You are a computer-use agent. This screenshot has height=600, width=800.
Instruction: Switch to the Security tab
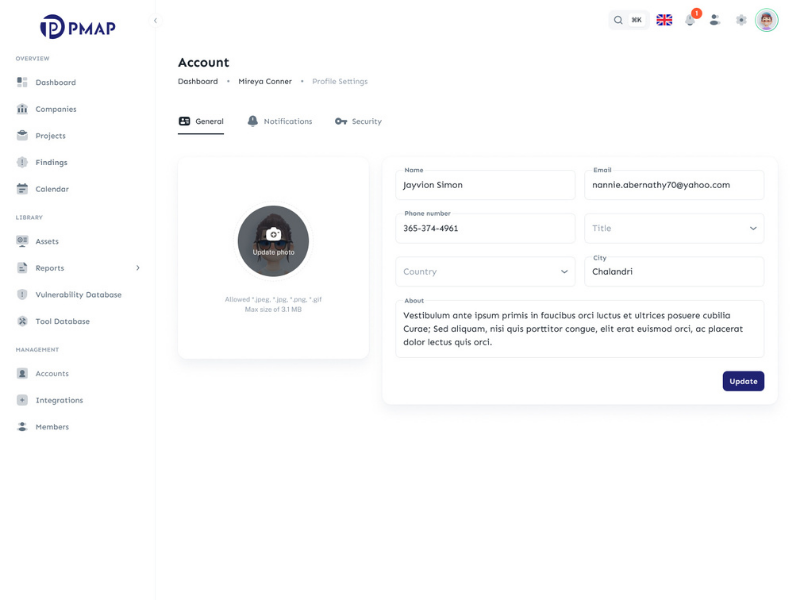point(358,121)
